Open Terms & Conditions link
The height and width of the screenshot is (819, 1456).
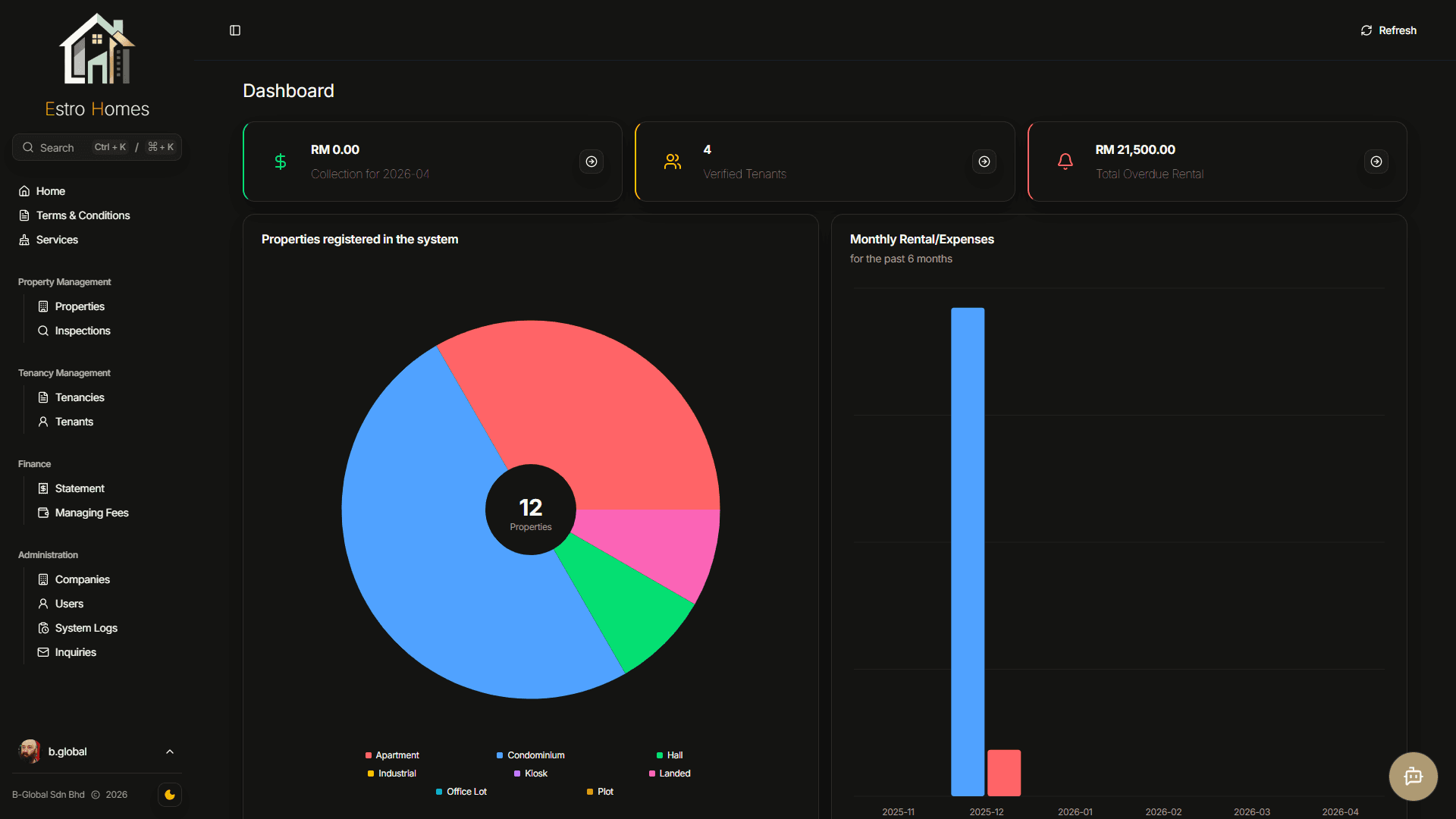coord(83,215)
